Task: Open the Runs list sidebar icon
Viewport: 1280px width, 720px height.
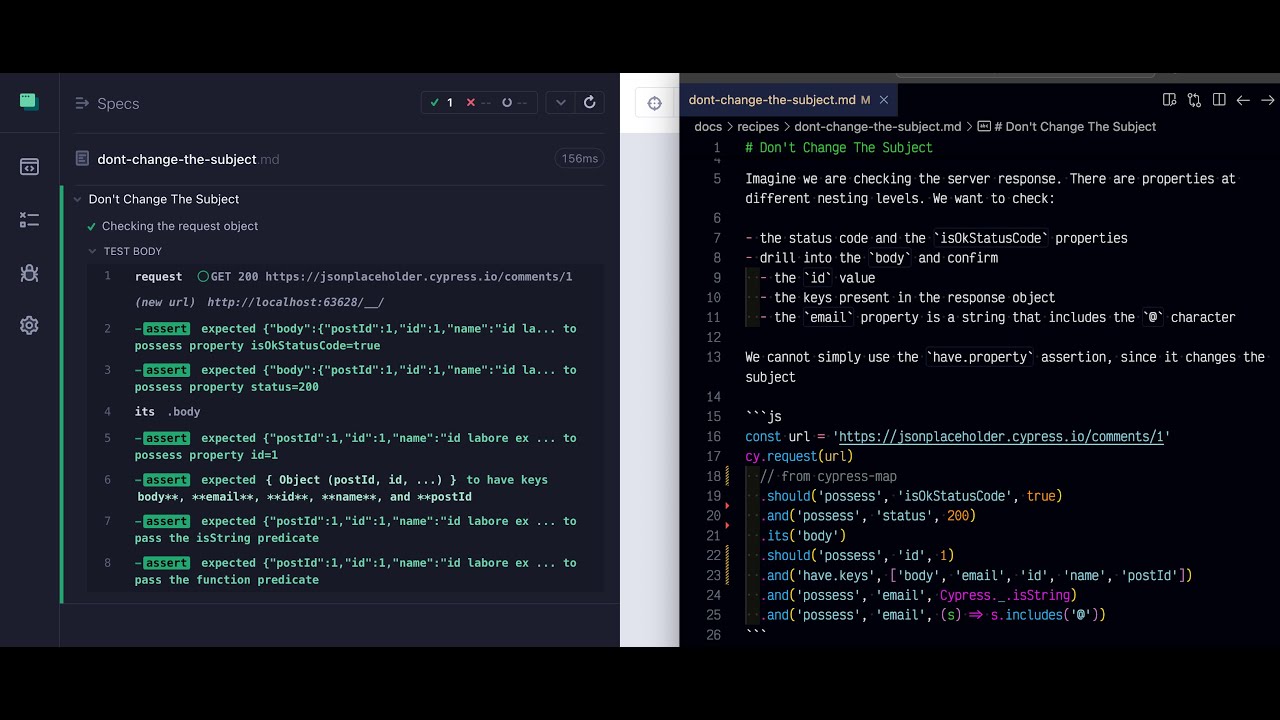Action: coord(29,220)
